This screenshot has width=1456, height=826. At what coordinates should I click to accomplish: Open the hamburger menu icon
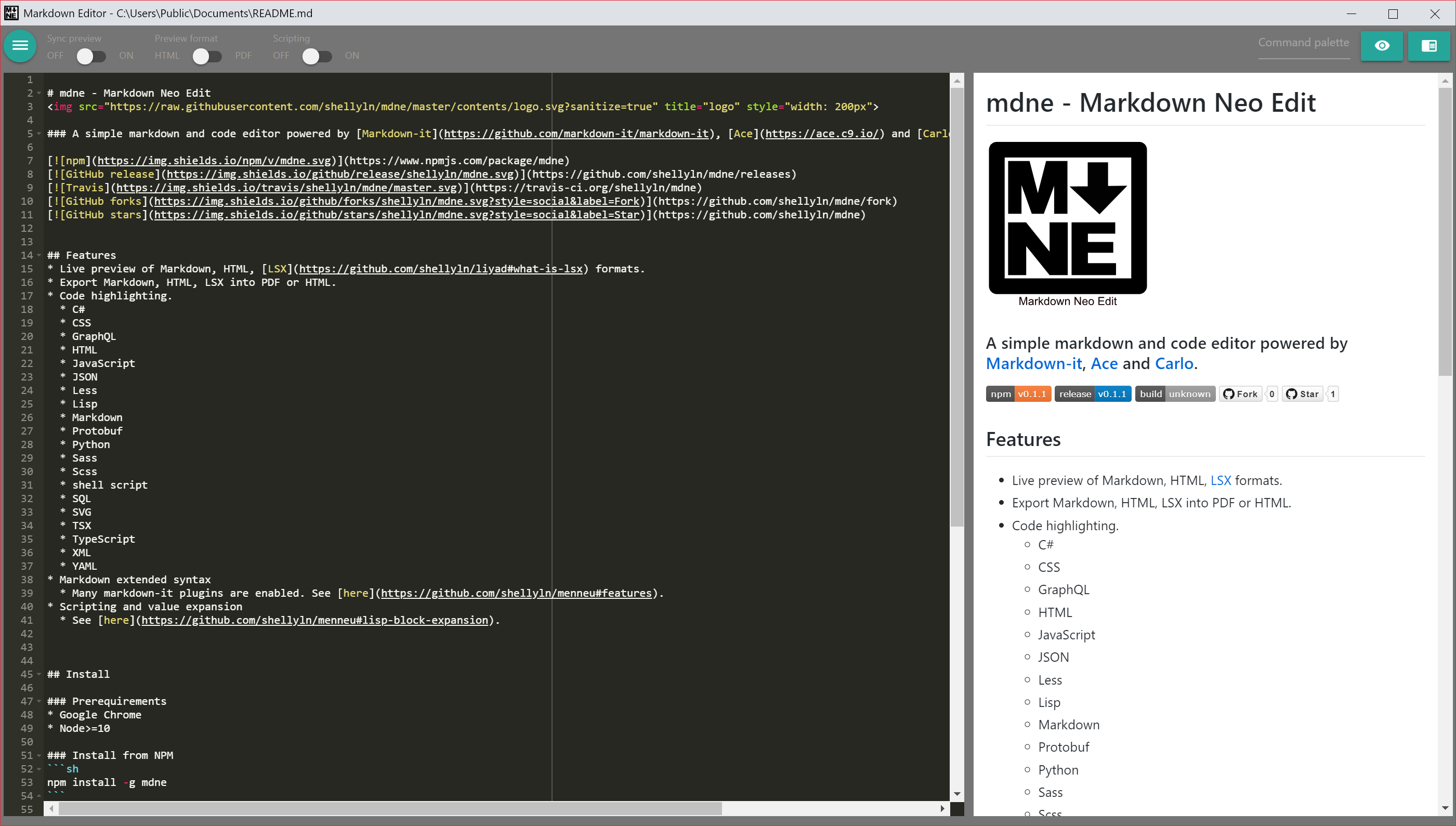pyautogui.click(x=21, y=46)
